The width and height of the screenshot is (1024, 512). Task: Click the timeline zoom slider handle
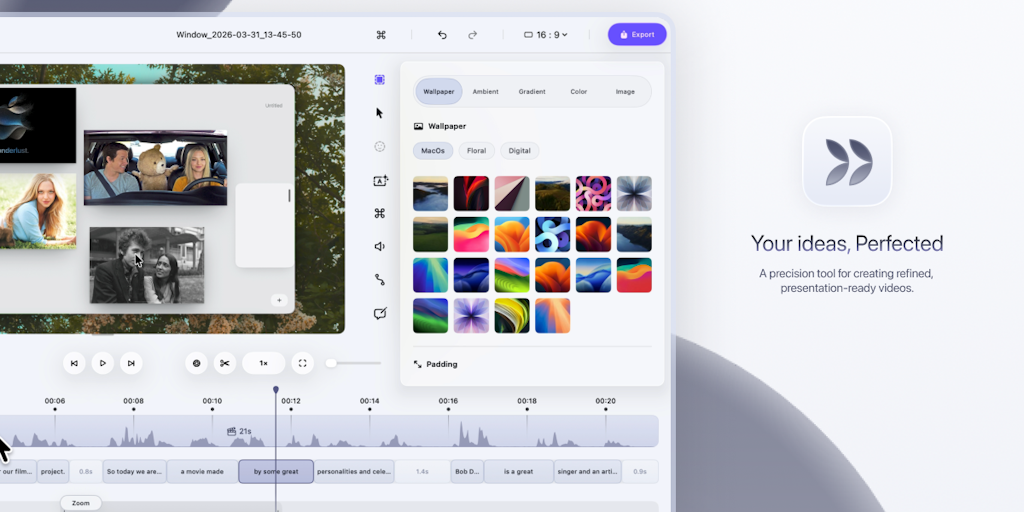(x=331, y=363)
